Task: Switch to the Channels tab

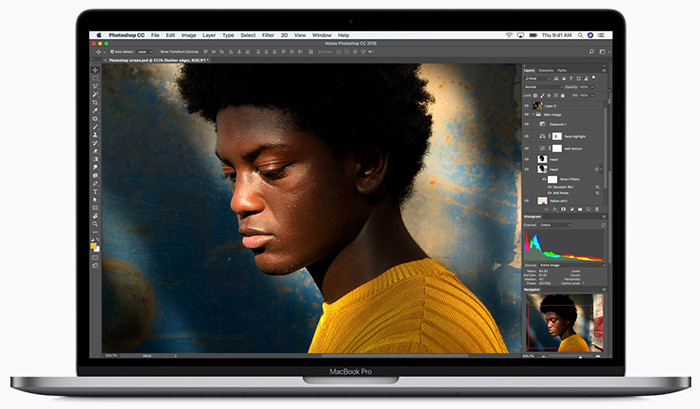Action: pos(546,70)
